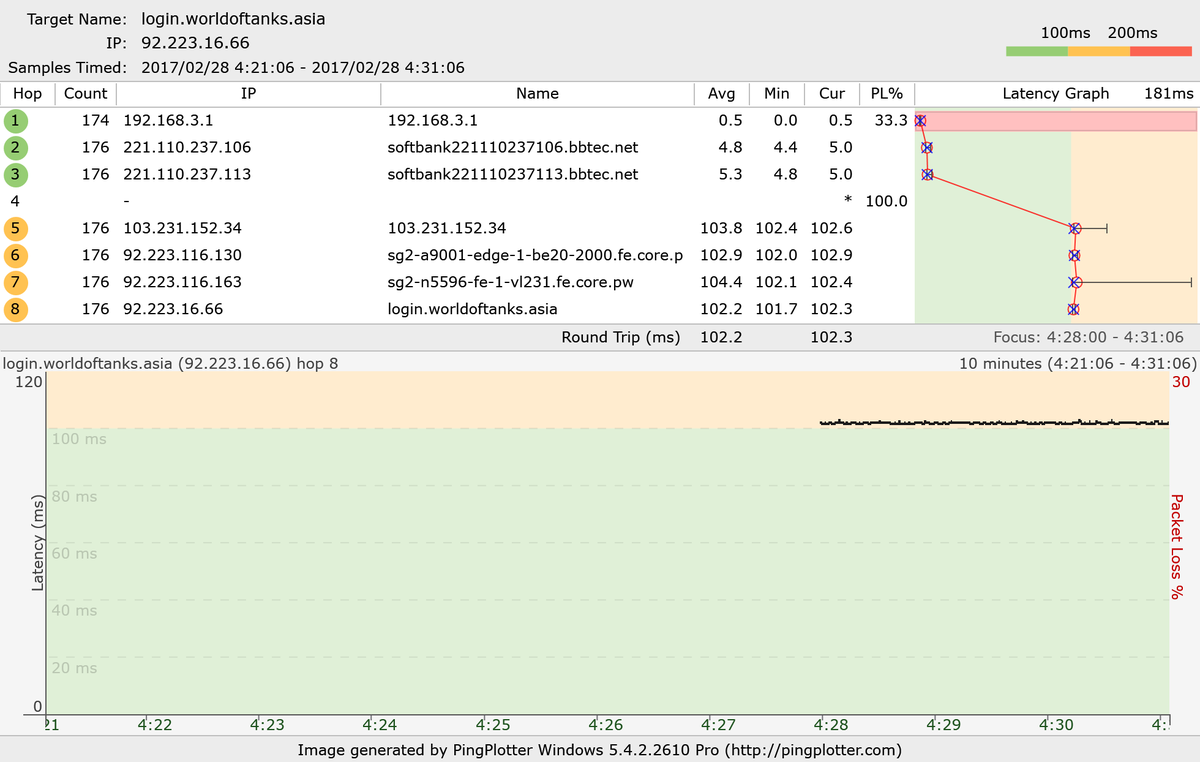Sort by the PL% column header

[x=886, y=94]
